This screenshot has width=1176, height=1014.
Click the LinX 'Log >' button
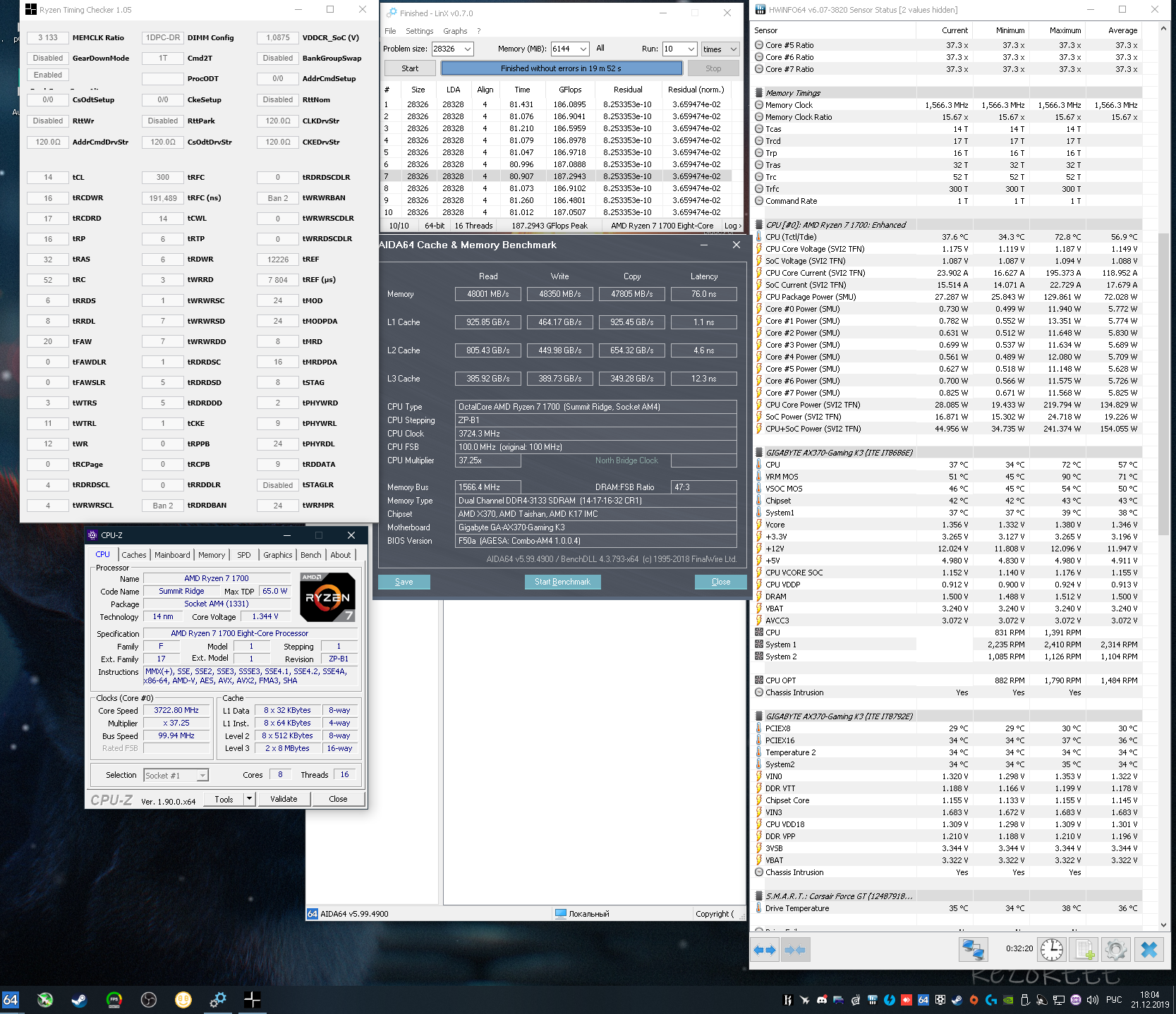click(732, 226)
